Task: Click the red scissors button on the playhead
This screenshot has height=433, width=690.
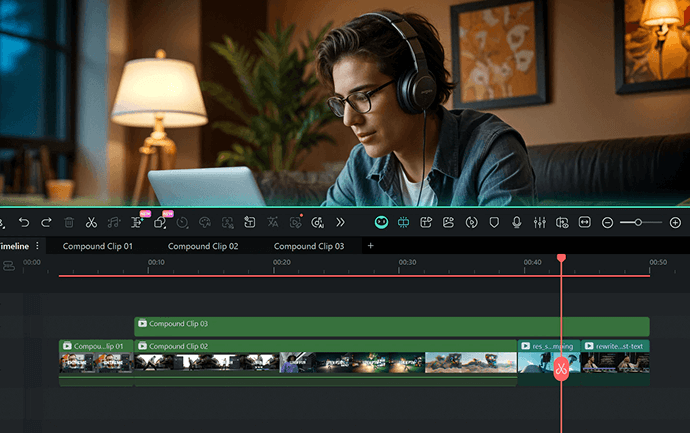Action: (561, 369)
